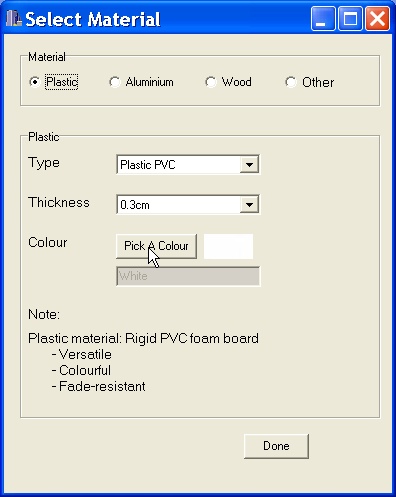The width and height of the screenshot is (396, 497).
Task: Maximize the Select Material window
Action: 350,19
